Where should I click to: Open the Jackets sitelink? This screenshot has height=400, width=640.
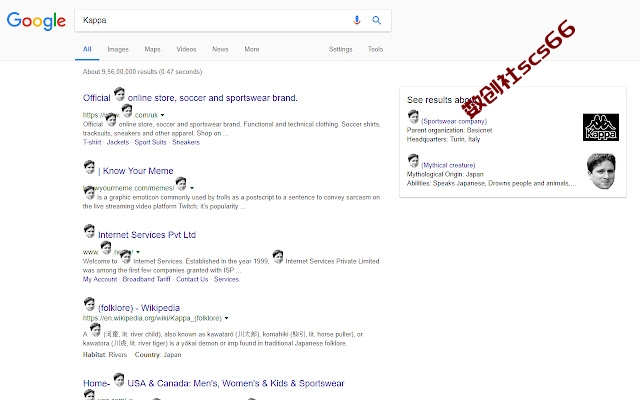(118, 142)
